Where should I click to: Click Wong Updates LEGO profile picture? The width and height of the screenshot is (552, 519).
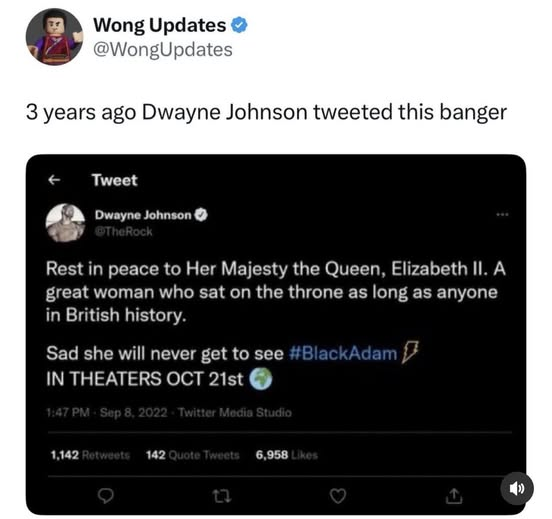pos(54,37)
